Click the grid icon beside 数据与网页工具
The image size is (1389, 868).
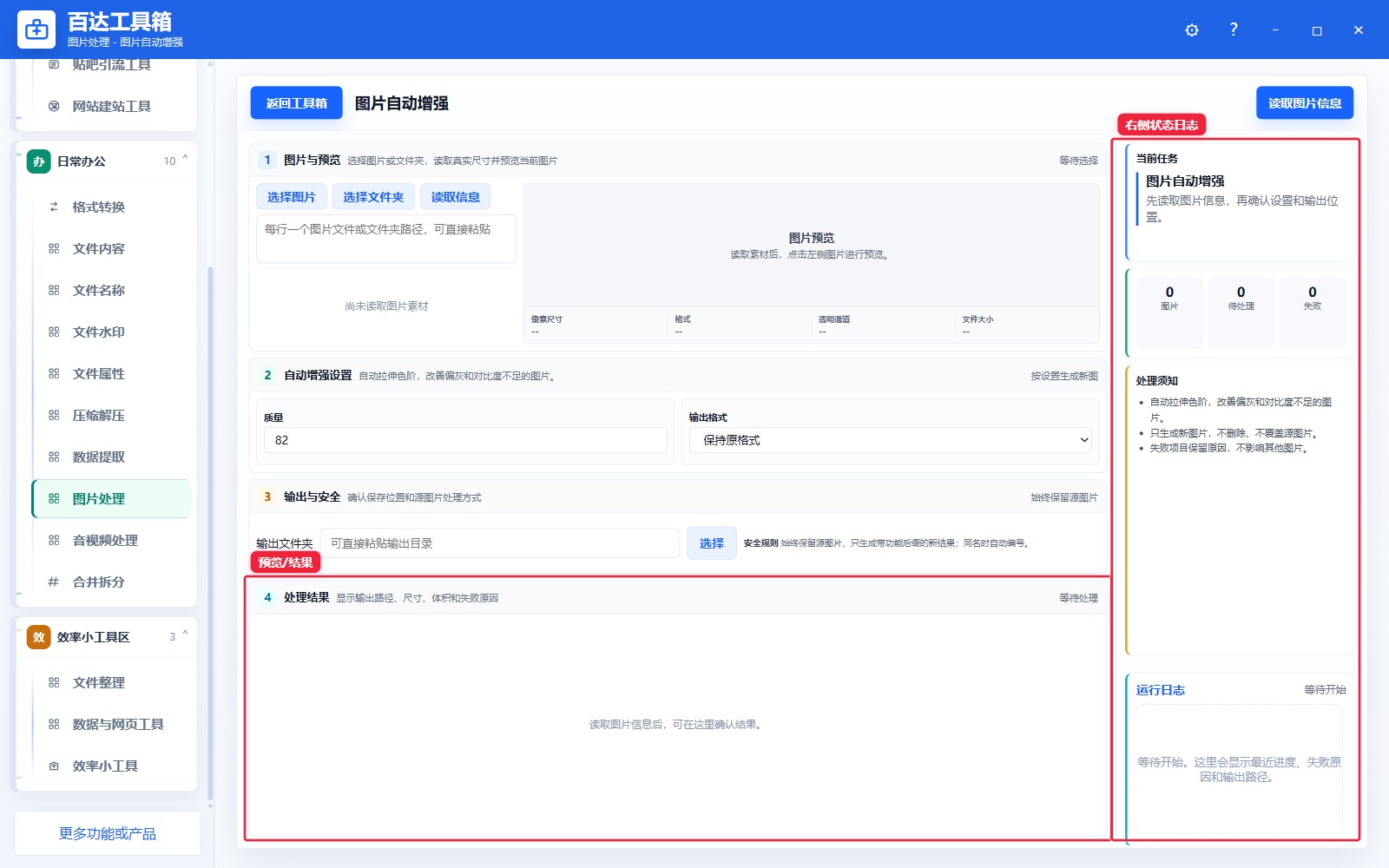point(54,724)
